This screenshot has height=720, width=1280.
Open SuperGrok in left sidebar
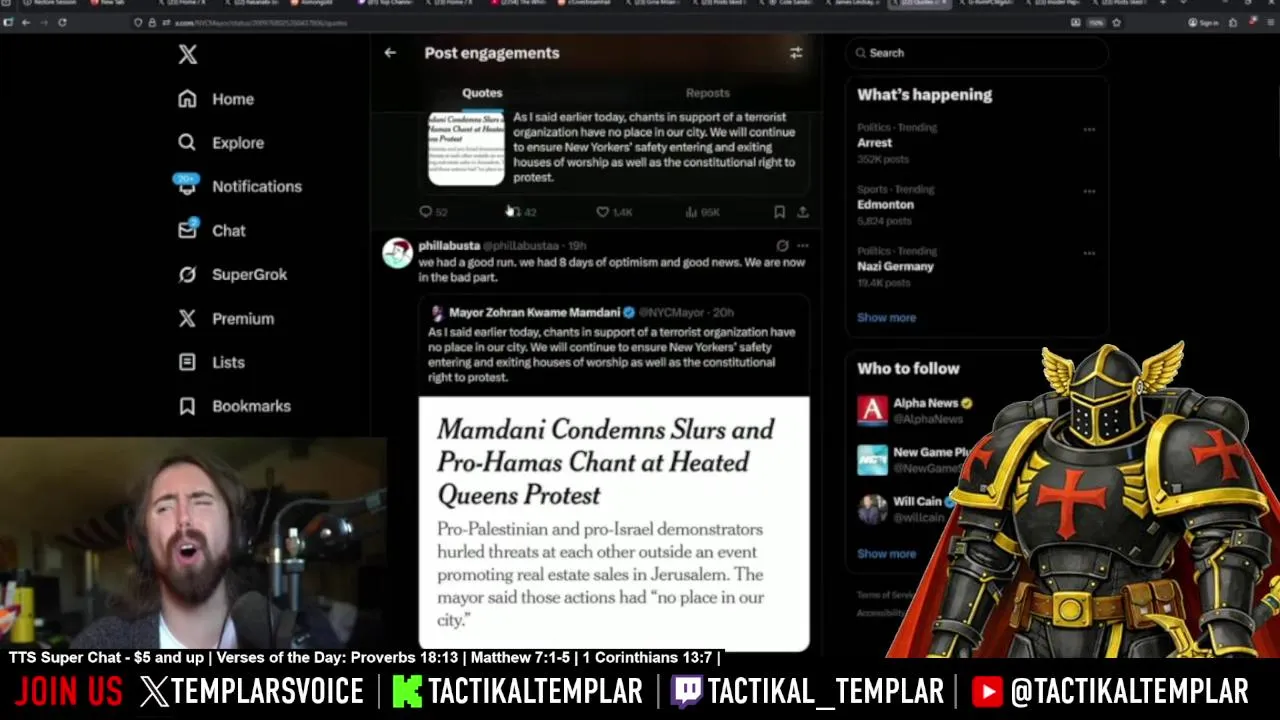232,274
